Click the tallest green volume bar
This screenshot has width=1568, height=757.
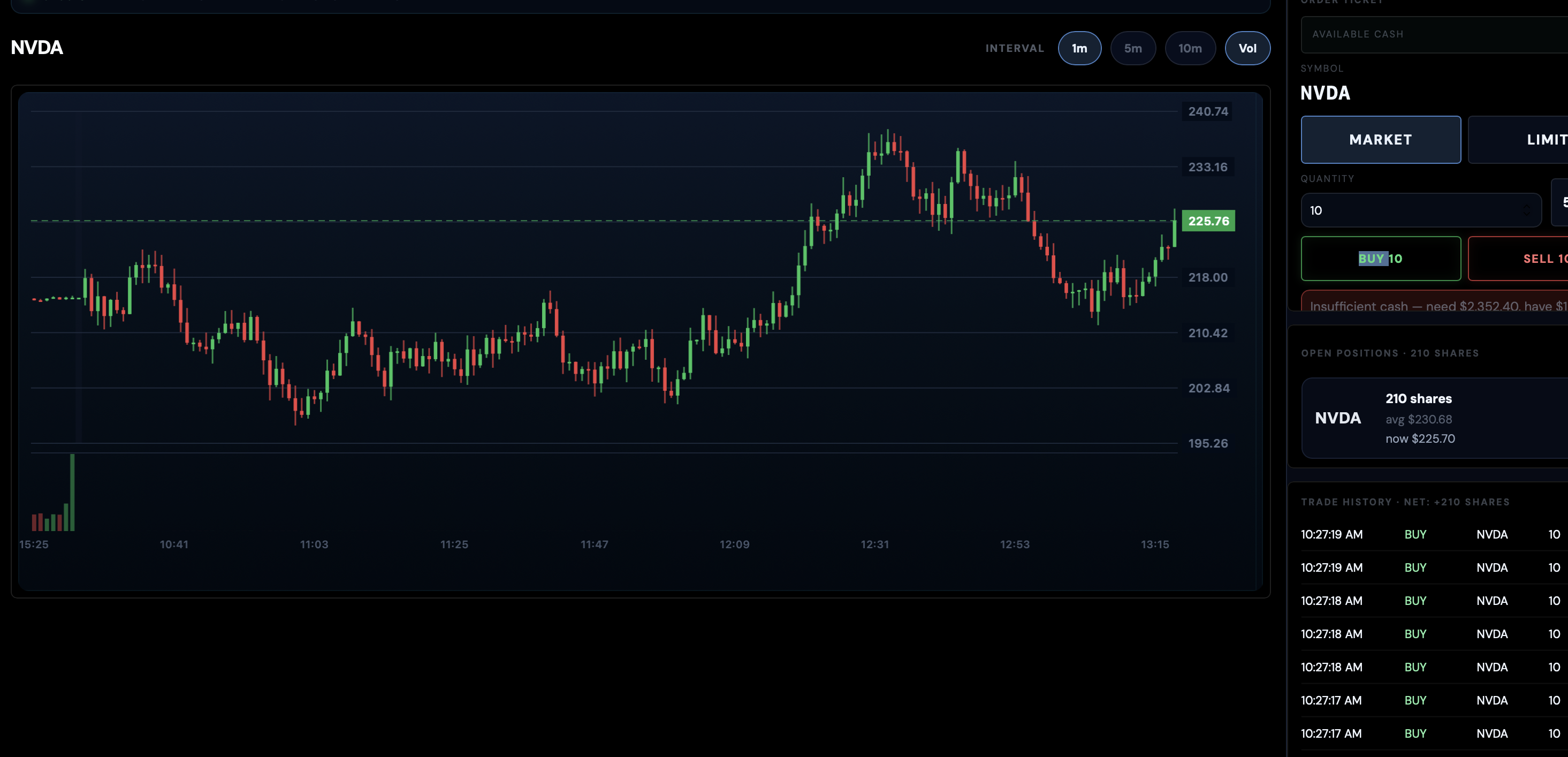point(72,492)
